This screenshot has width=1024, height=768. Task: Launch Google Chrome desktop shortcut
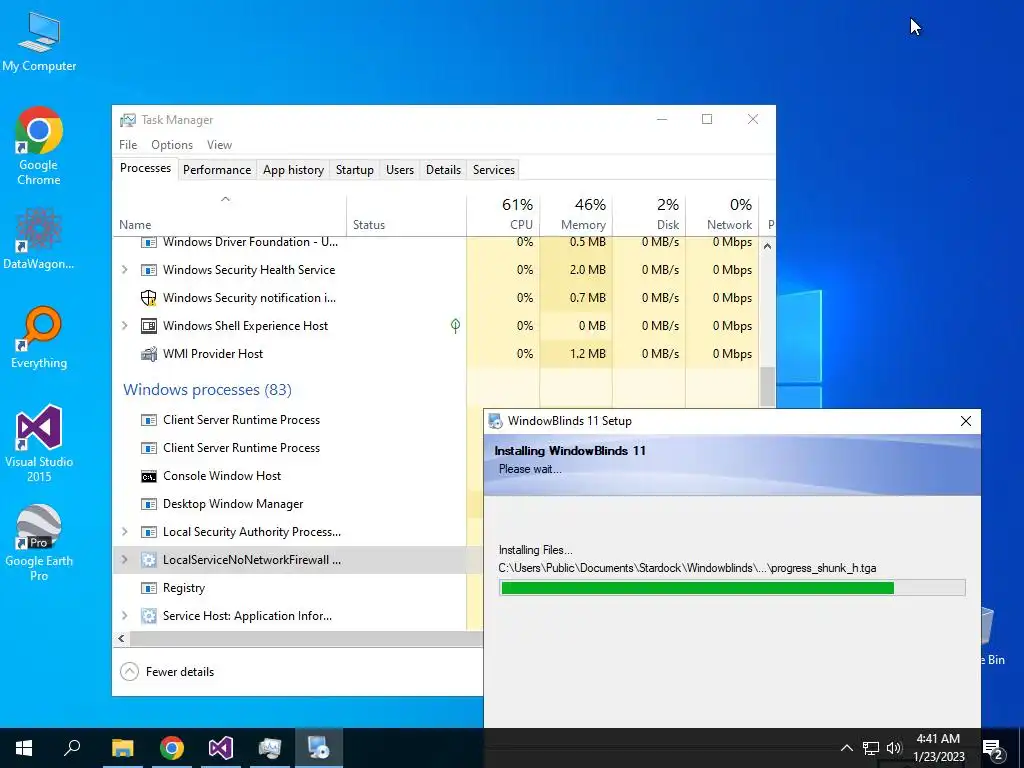point(39,146)
